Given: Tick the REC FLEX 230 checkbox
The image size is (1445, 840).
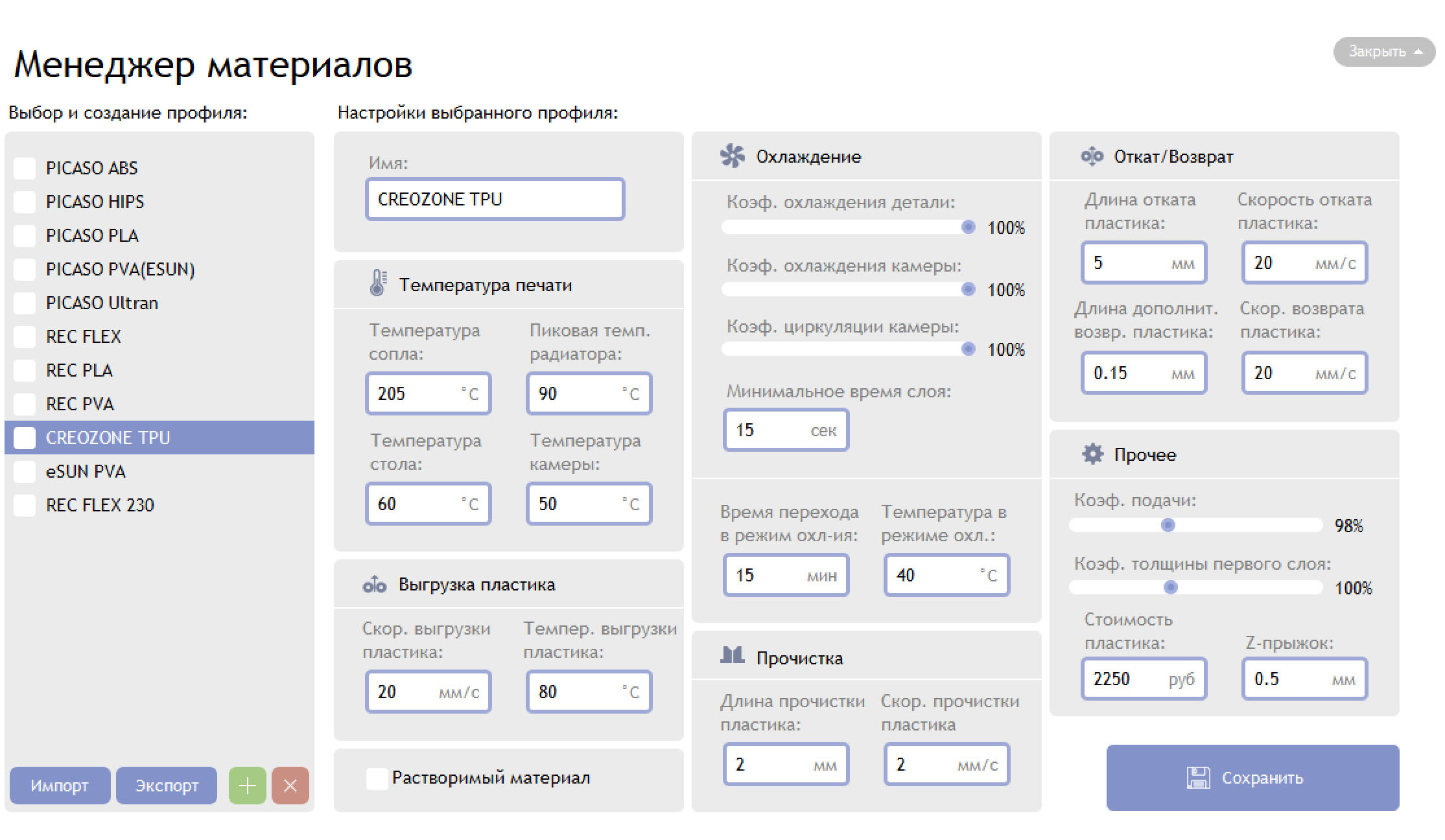Looking at the screenshot, I should pyautogui.click(x=25, y=505).
